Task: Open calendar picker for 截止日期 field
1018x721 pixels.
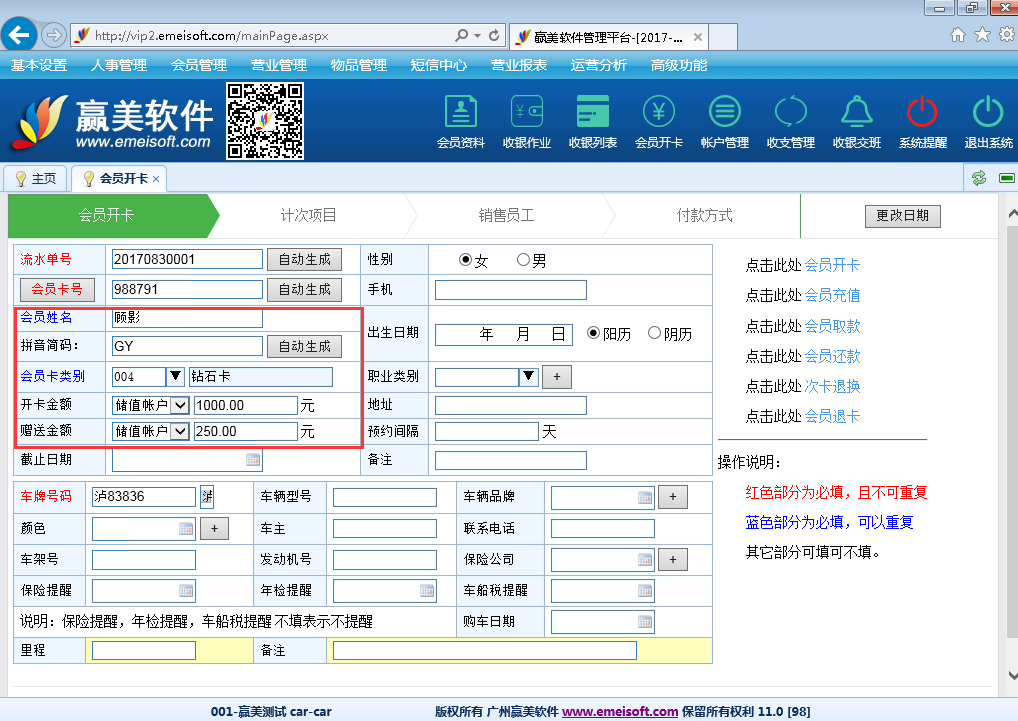Action: (253, 460)
